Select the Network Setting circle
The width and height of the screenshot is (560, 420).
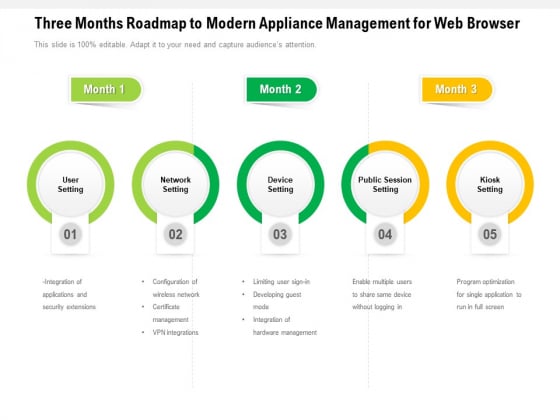(176, 184)
